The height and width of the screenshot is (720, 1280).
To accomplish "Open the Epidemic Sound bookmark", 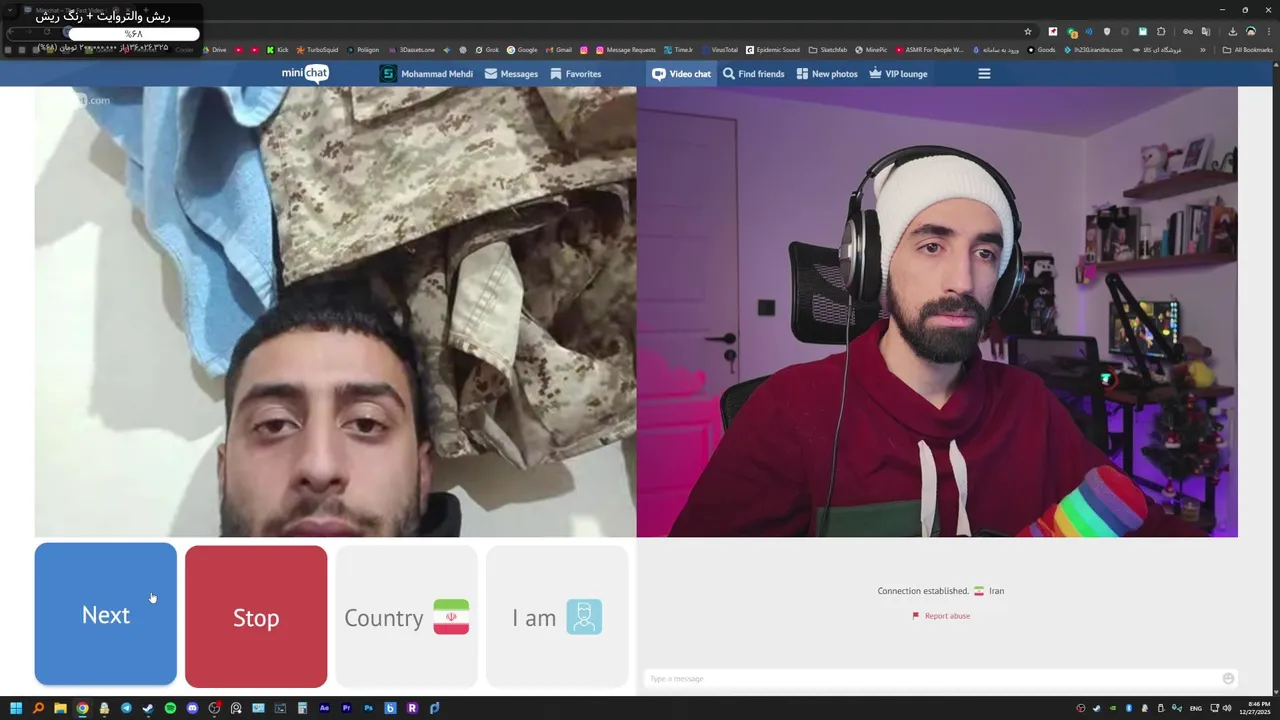I will 773,50.
